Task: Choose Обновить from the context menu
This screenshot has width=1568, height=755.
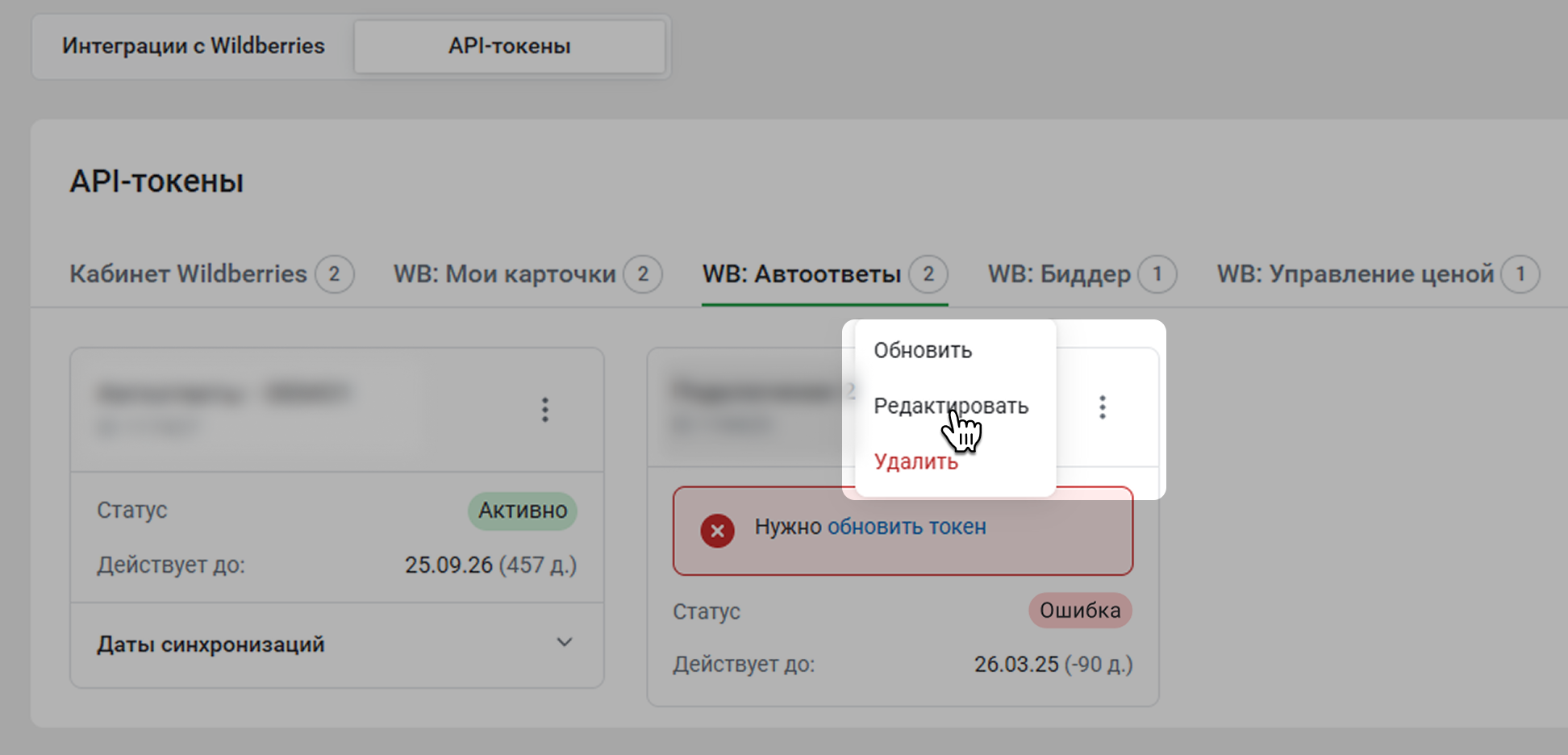Action: point(923,351)
